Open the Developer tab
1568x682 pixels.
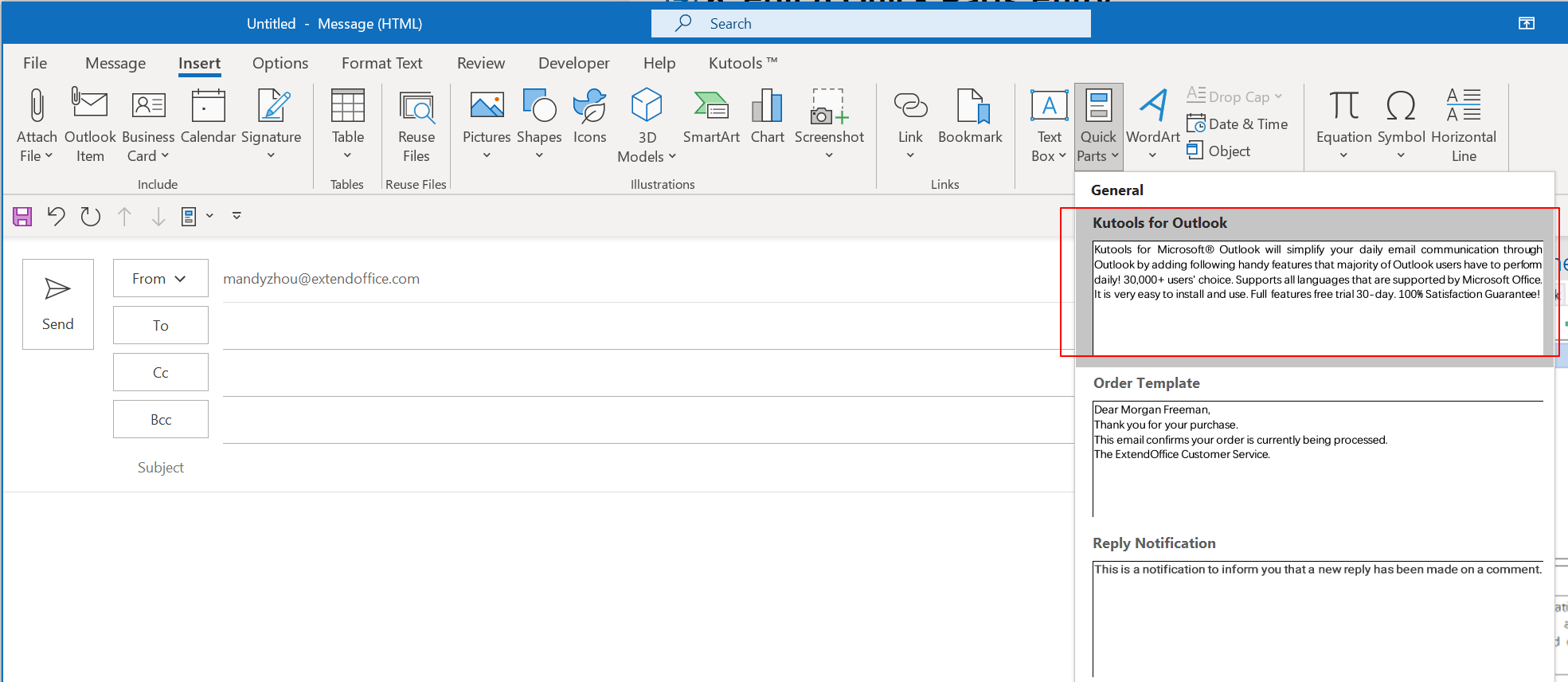coord(574,63)
